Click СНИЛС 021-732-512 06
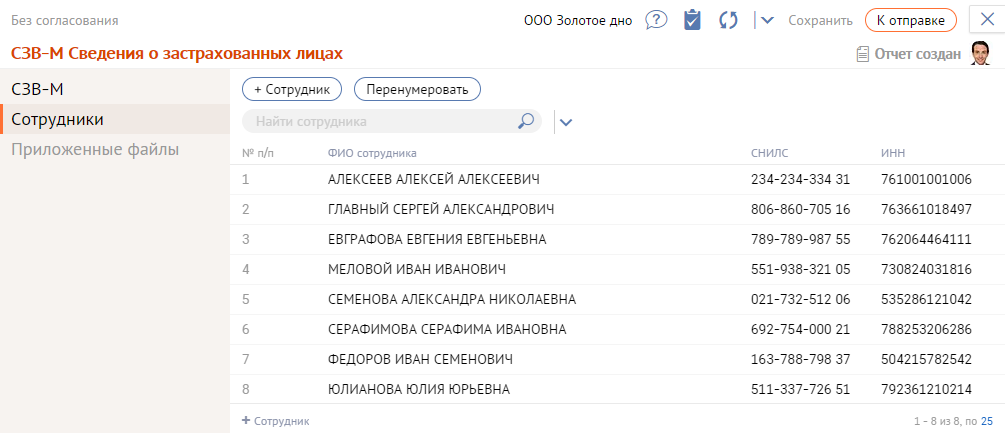 pyautogui.click(x=801, y=299)
